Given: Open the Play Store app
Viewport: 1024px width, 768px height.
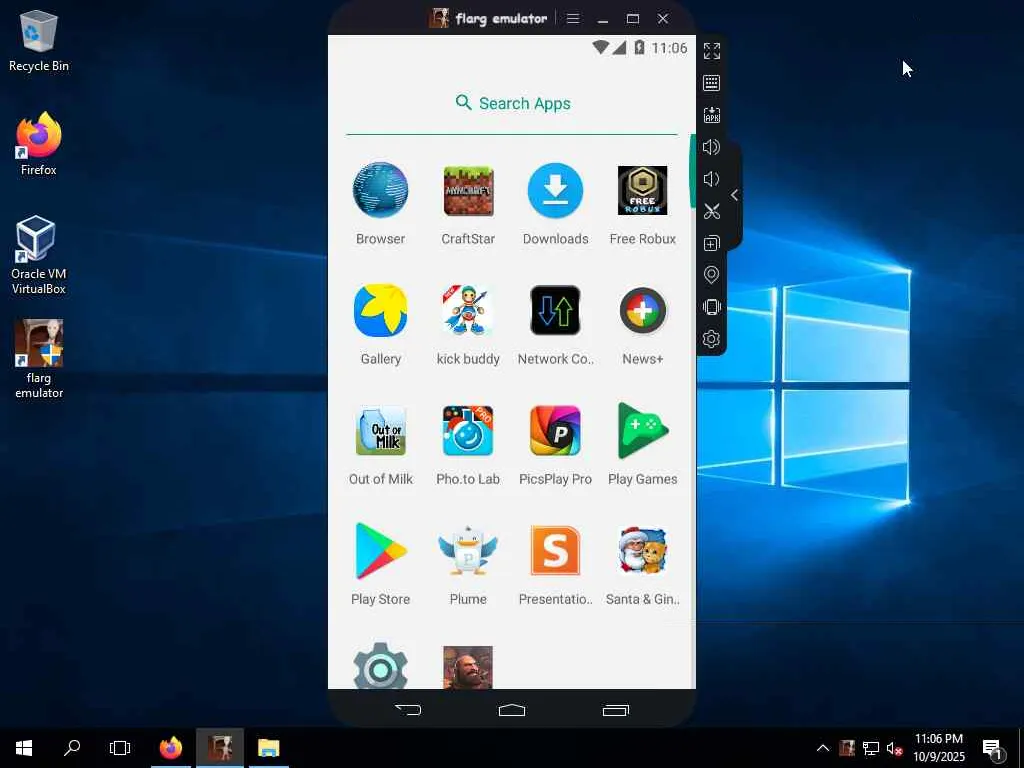Looking at the screenshot, I should 381,551.
